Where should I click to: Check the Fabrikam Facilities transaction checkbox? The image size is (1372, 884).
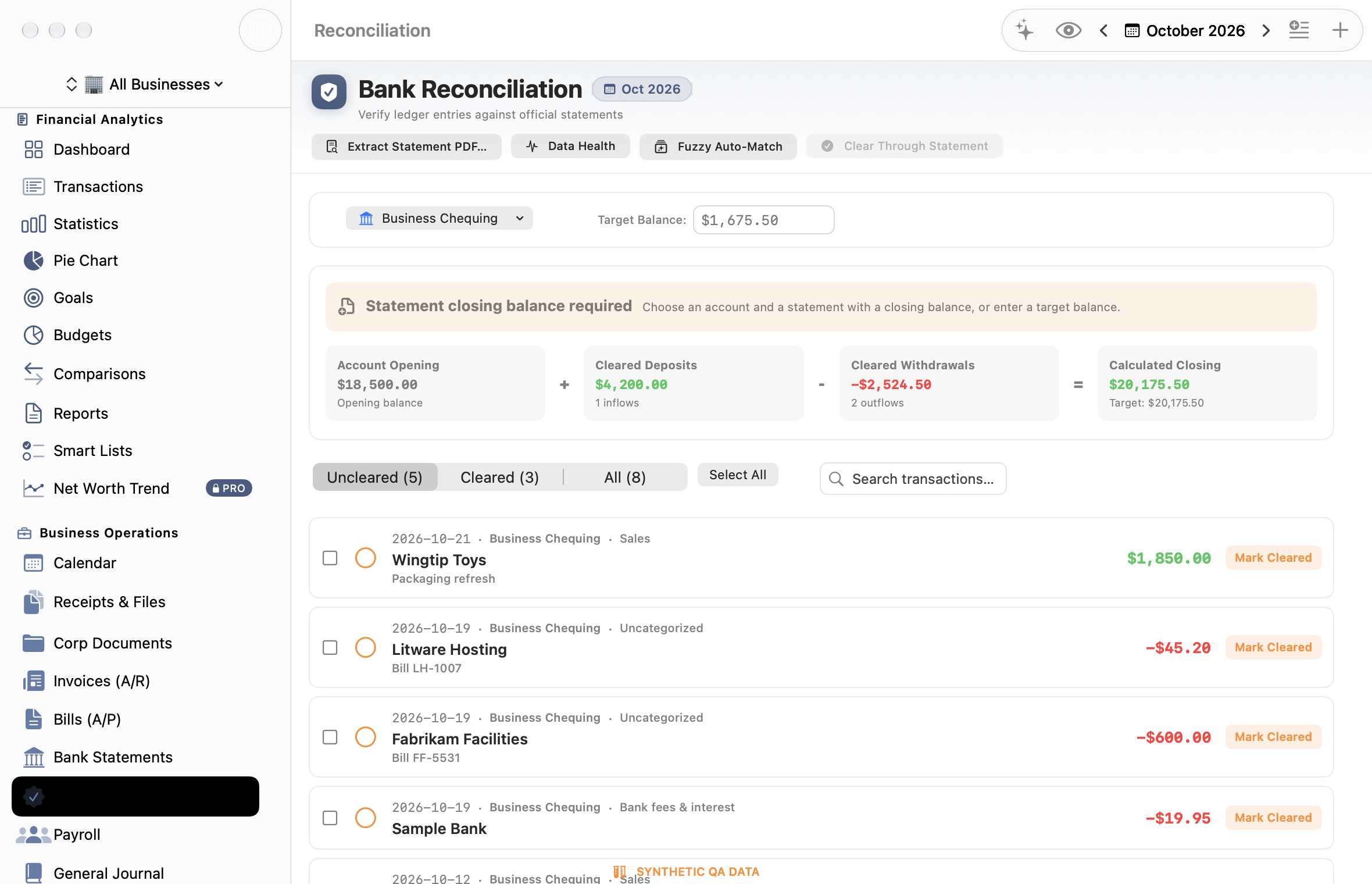[330, 737]
